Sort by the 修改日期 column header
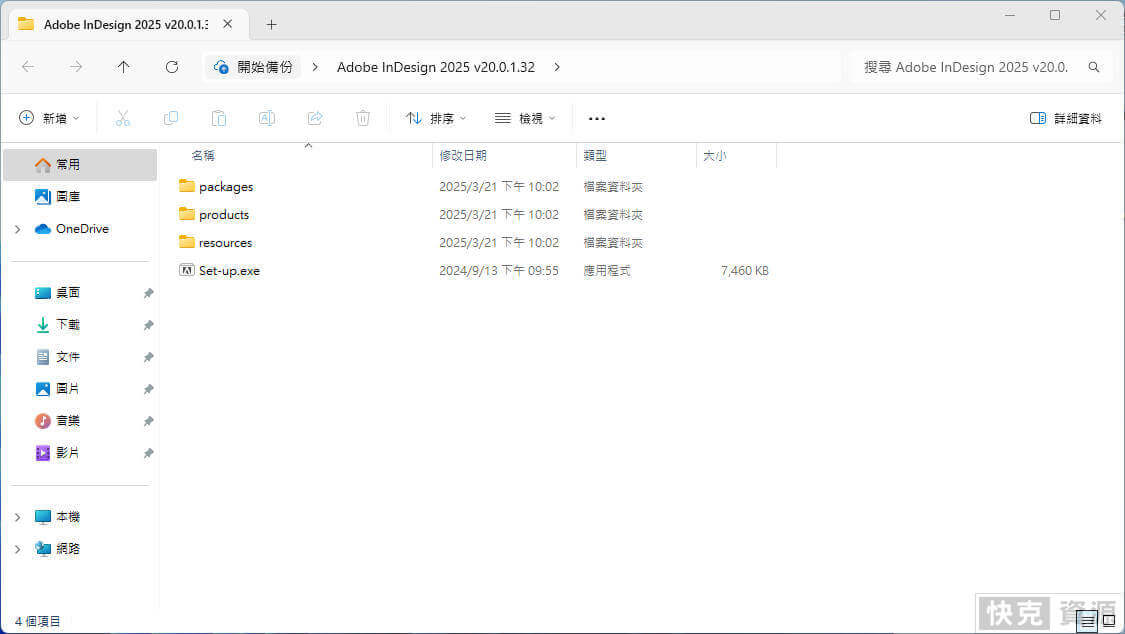Viewport: 1125px width, 634px height. click(463, 155)
